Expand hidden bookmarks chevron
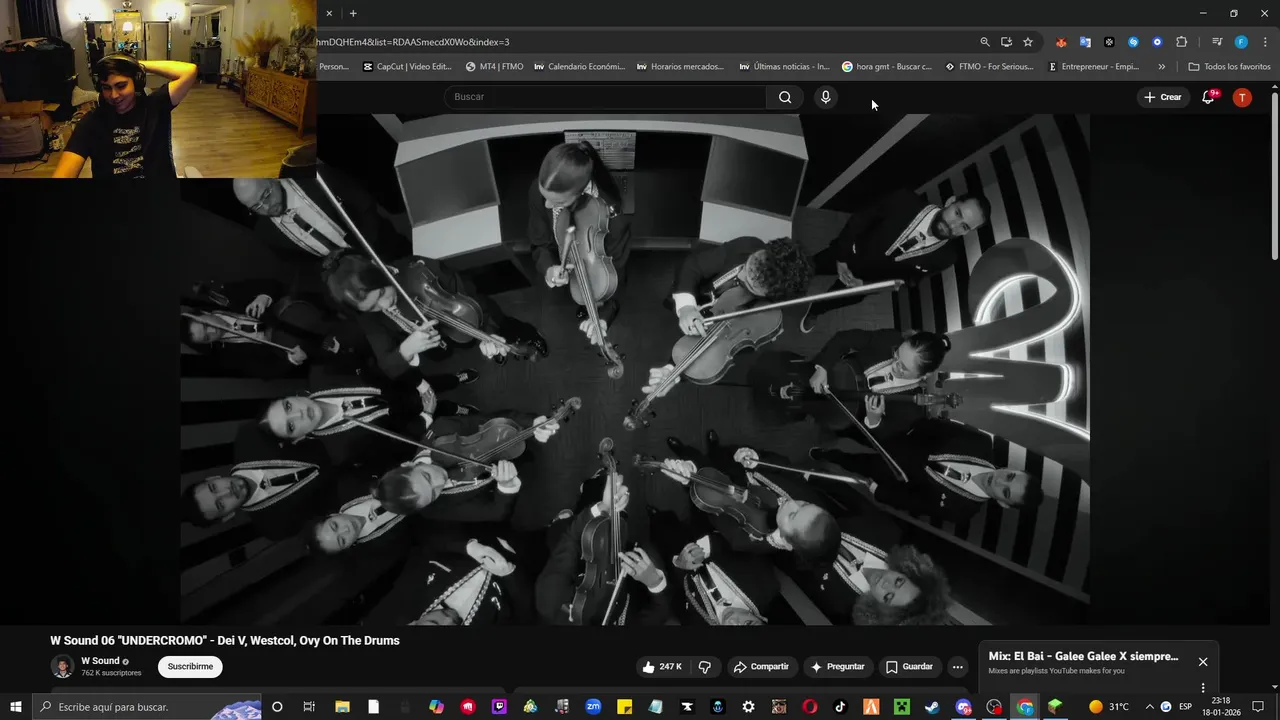The height and width of the screenshot is (720, 1280). pyautogui.click(x=1161, y=67)
